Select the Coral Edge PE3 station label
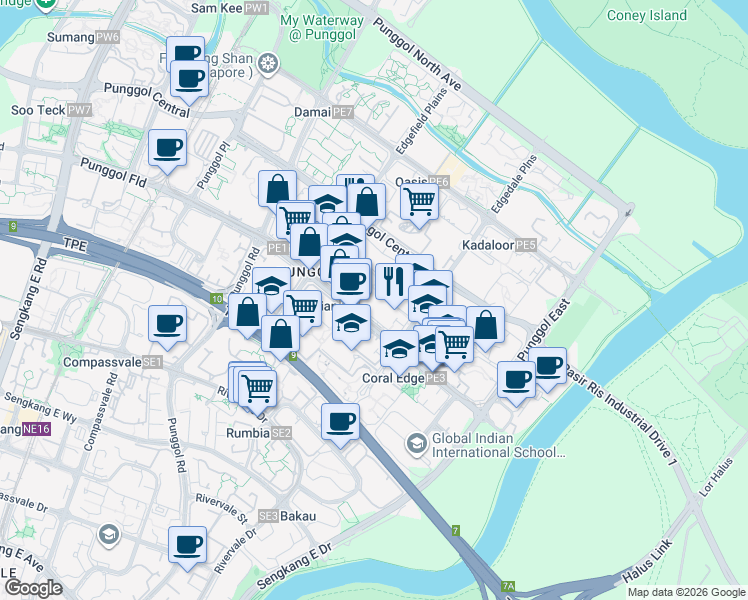Screen dimensions: 748x600 click(x=405, y=378)
